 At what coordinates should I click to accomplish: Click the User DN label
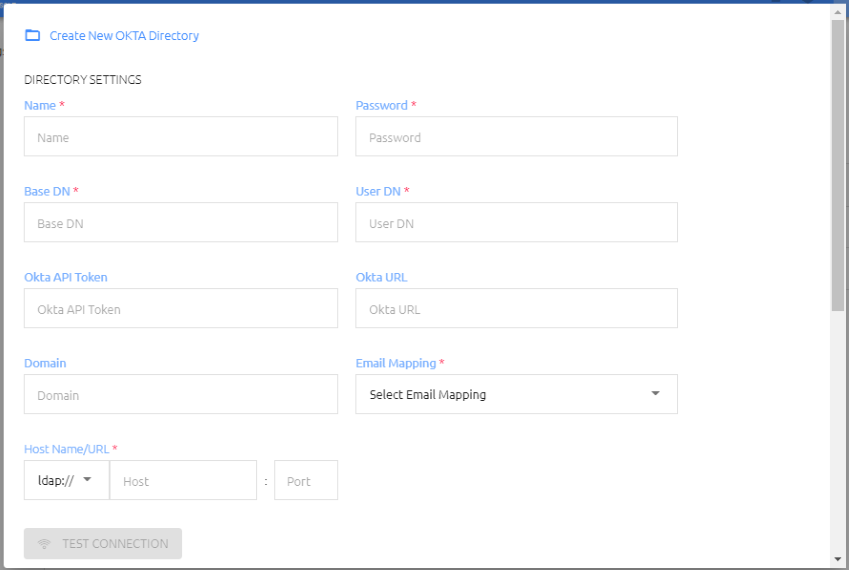click(378, 192)
